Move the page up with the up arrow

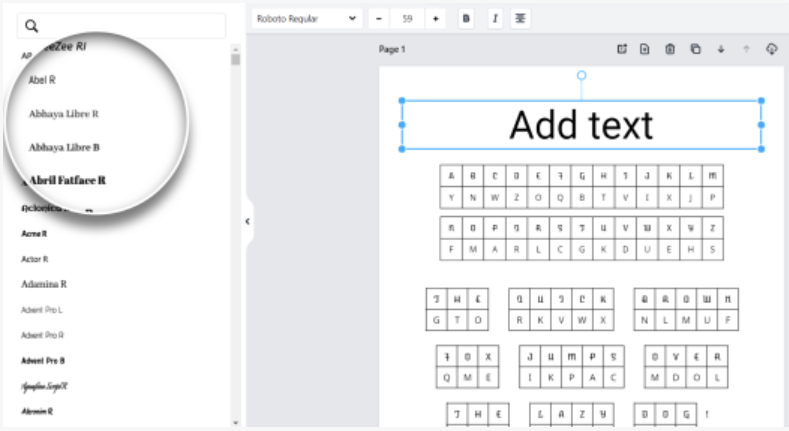click(746, 49)
